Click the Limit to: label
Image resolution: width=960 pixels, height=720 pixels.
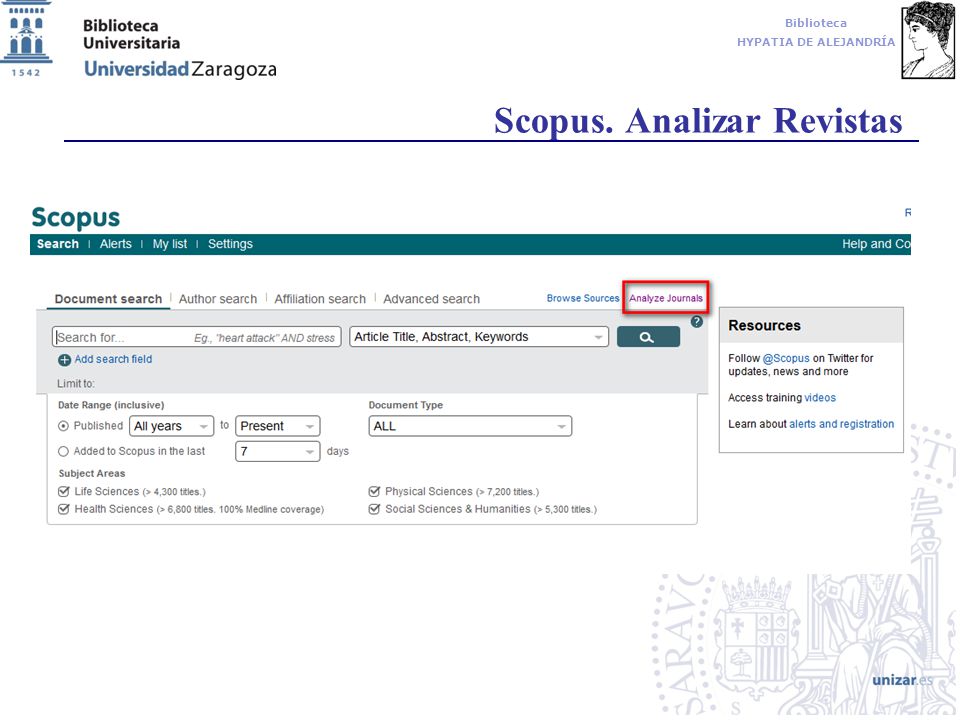pyautogui.click(x=76, y=384)
